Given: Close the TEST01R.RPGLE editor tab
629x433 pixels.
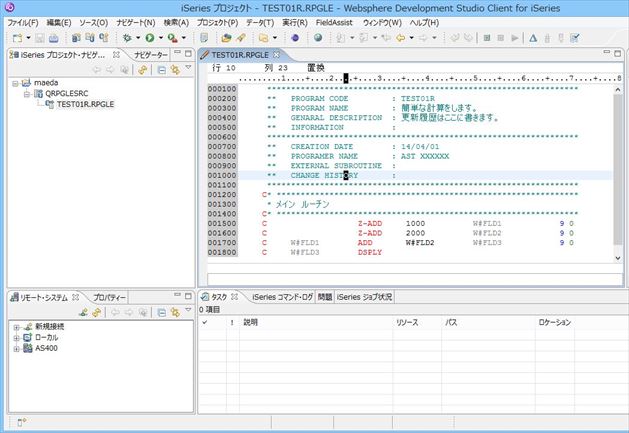Looking at the screenshot, I should coord(276,55).
